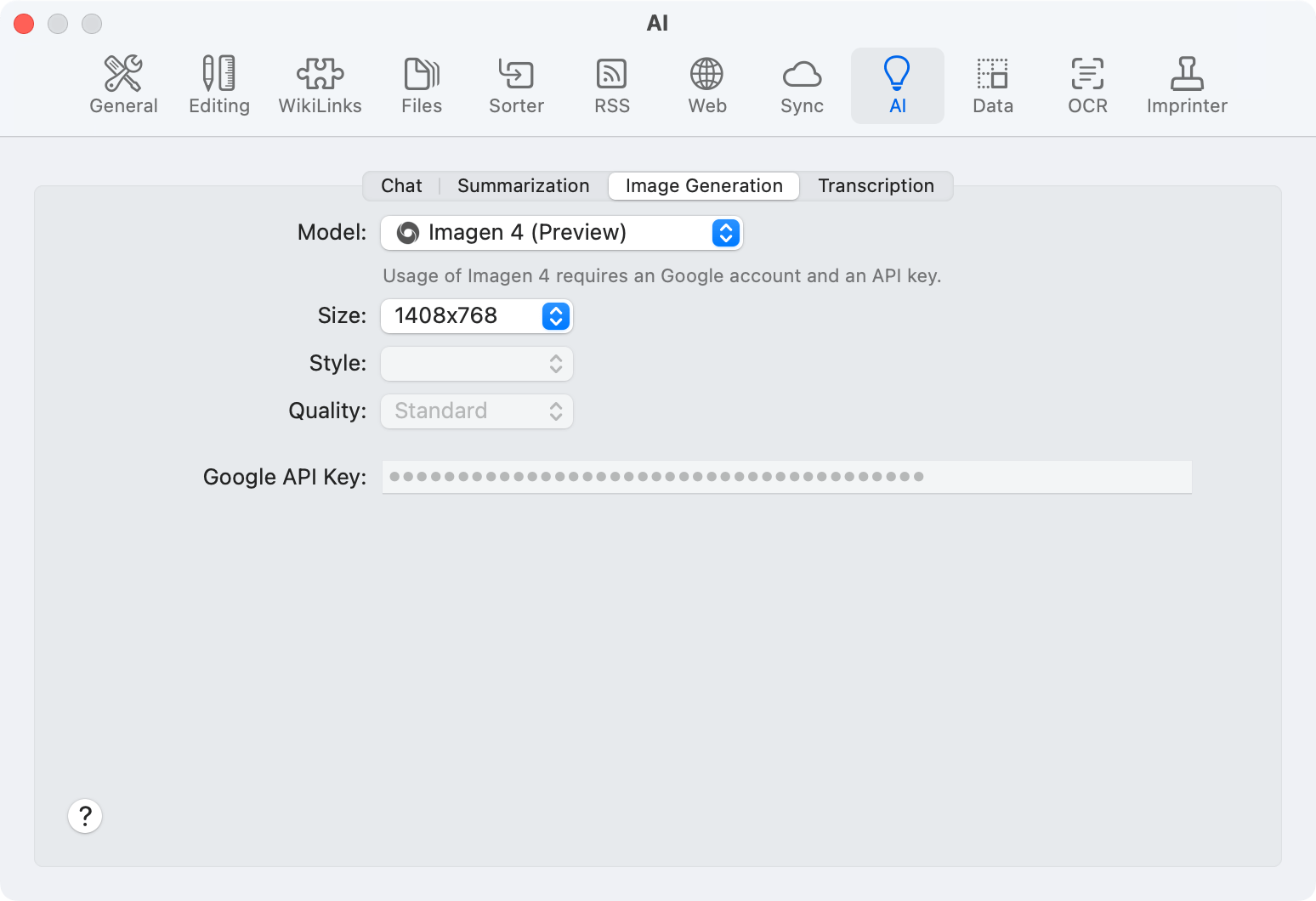This screenshot has height=901, width=1316.
Task: Click the question mark help button
Action: (x=85, y=816)
